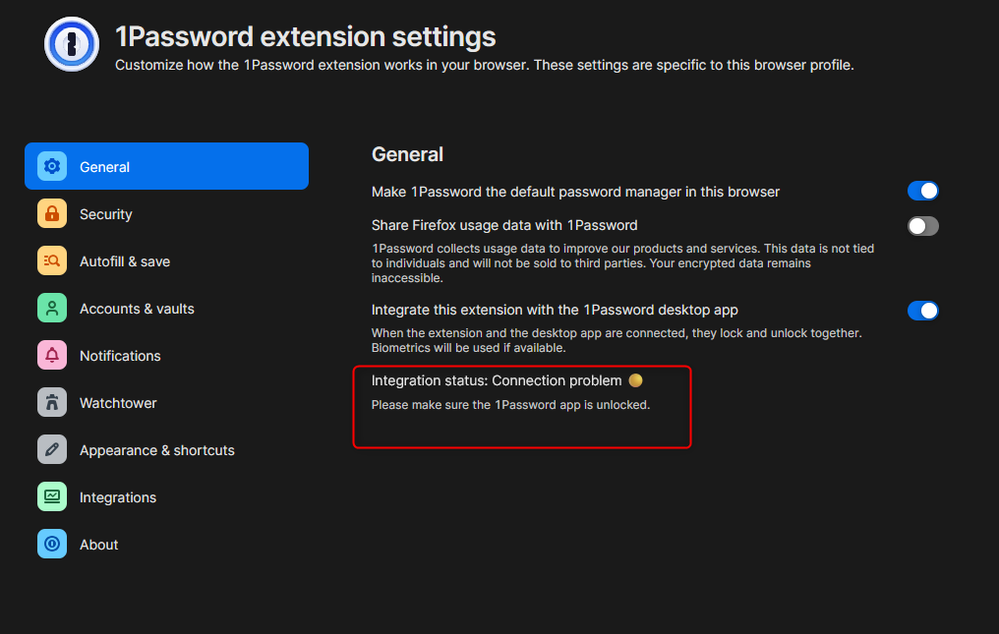Enable Share Firefox usage data toggle
Image resolution: width=999 pixels, height=634 pixels.
click(922, 226)
